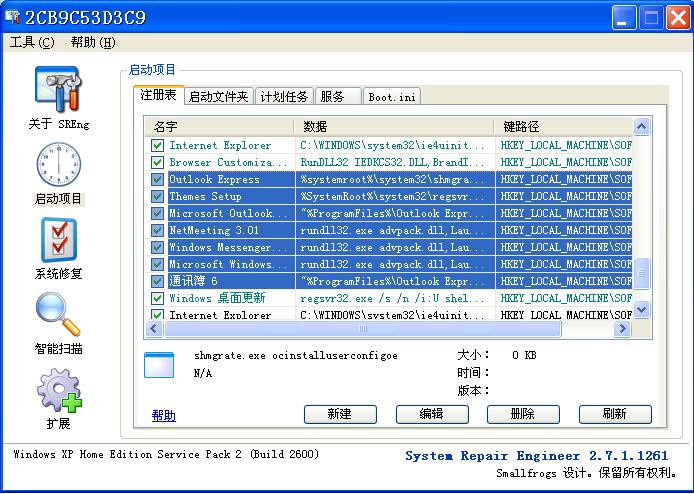Switch to the 服务 tab
Viewport: 694px width, 494px height.
338,96
